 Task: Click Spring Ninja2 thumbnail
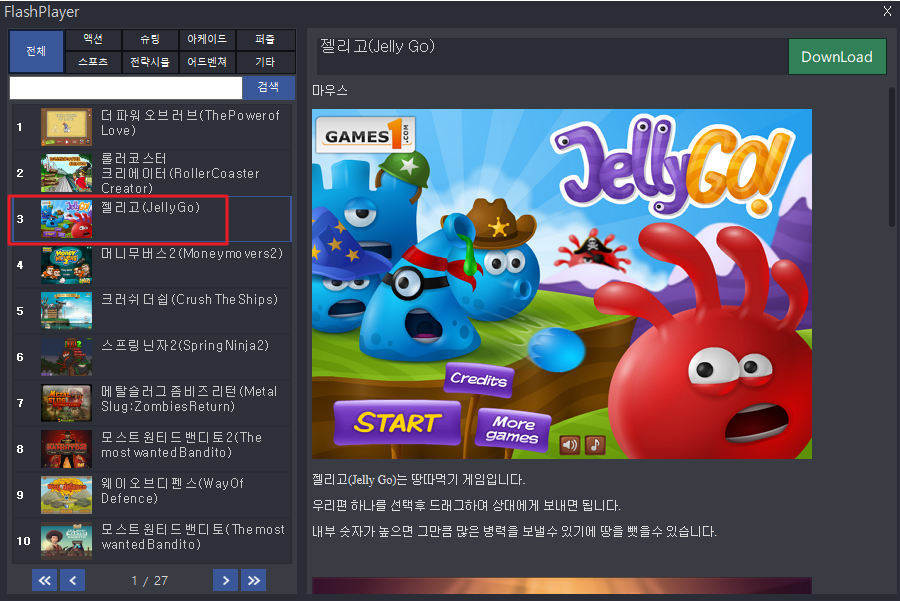(67, 356)
